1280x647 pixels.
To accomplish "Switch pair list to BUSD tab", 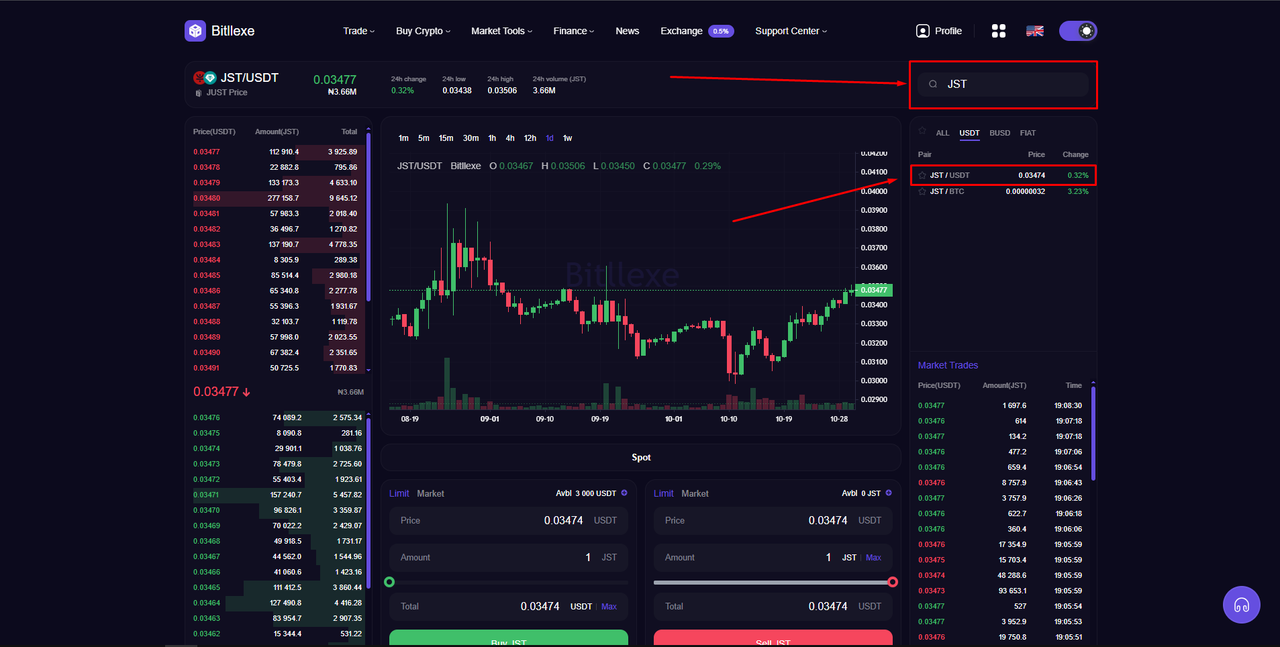I will 1000,133.
